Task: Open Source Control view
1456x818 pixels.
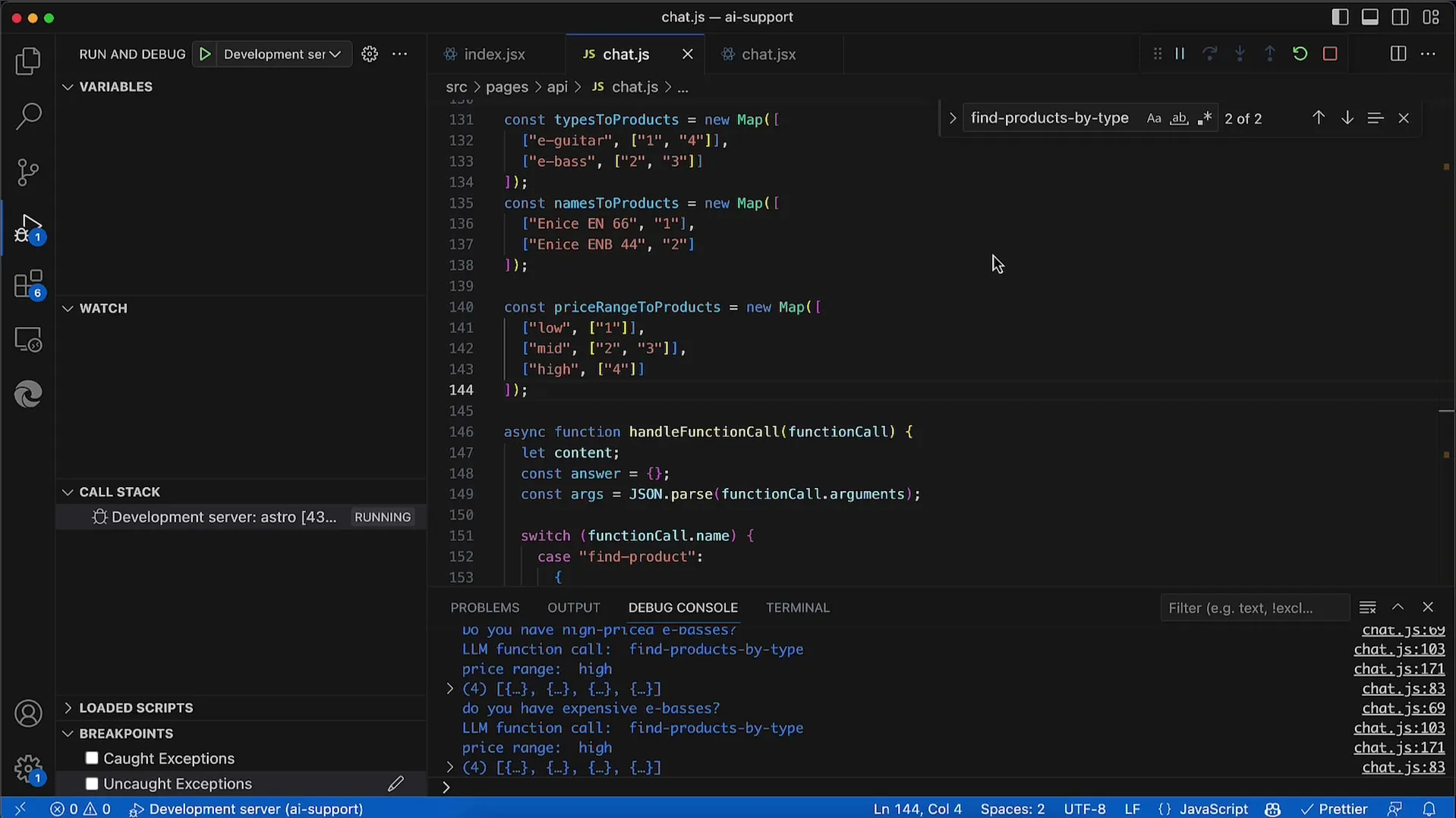Action: tap(28, 172)
